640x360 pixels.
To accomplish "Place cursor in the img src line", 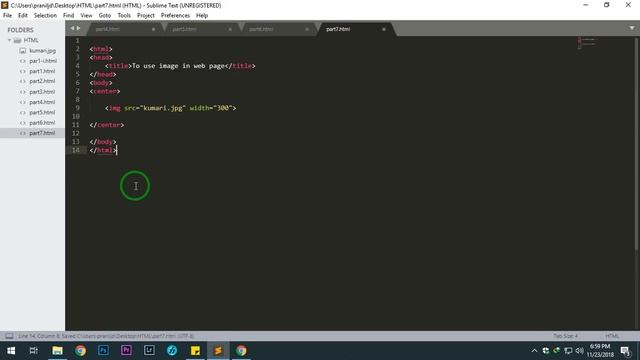I will point(171,108).
